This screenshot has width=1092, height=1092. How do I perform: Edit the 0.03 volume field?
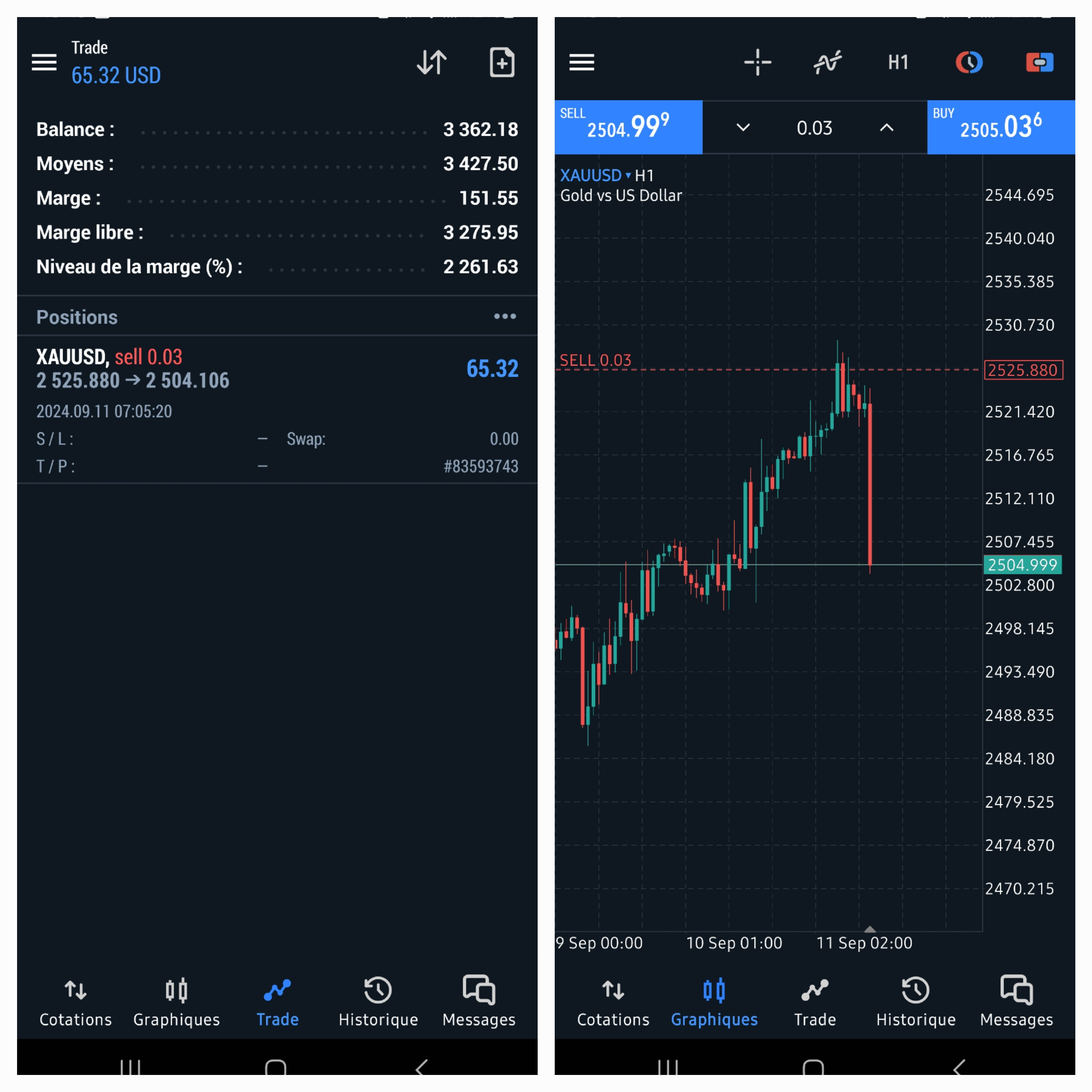tap(814, 128)
